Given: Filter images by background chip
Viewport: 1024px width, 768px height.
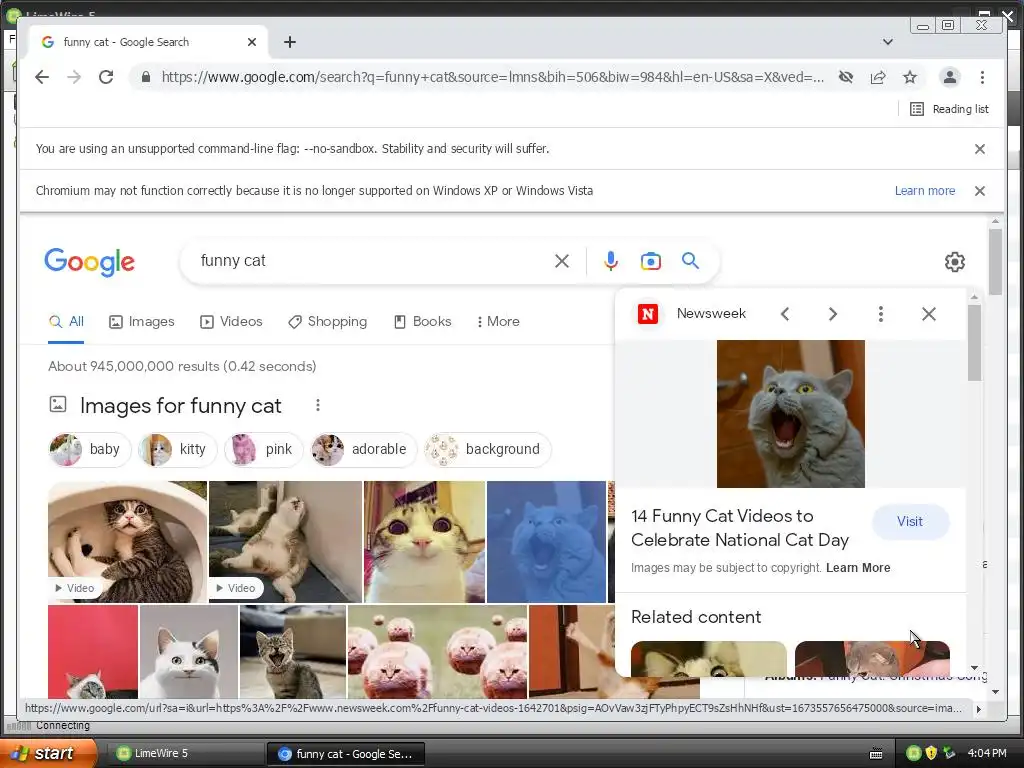Looking at the screenshot, I should 488,449.
